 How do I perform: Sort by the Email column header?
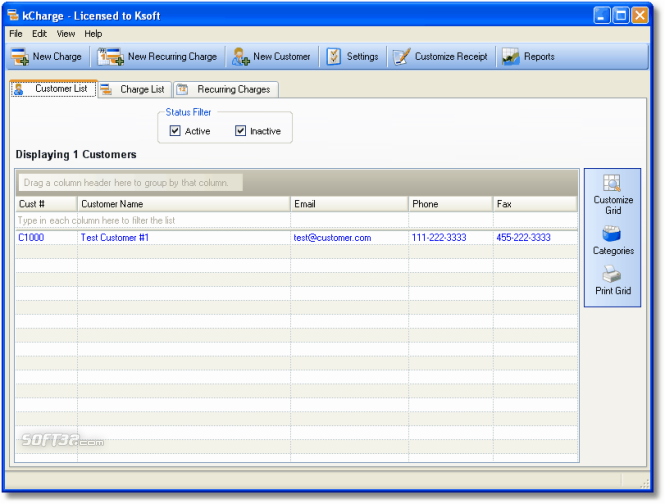point(349,204)
